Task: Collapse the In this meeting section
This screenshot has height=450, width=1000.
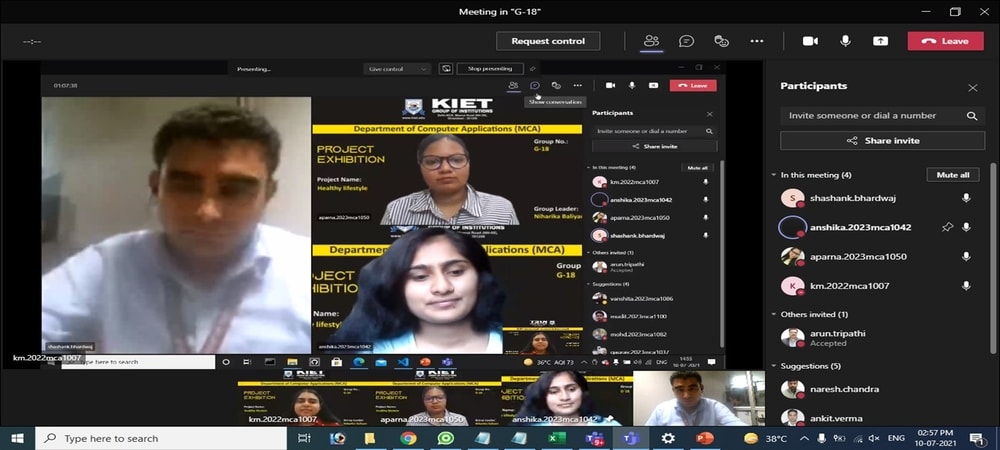Action: click(774, 175)
